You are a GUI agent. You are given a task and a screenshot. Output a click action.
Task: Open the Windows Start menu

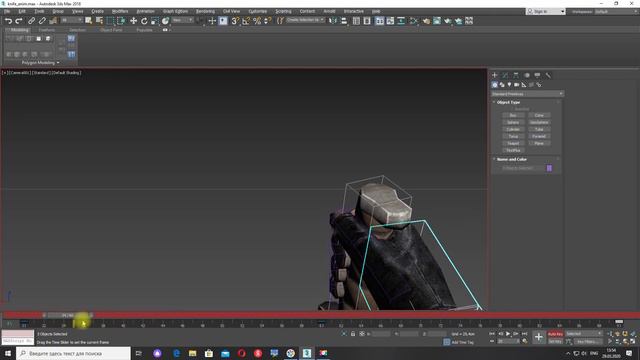pyautogui.click(x=8, y=353)
